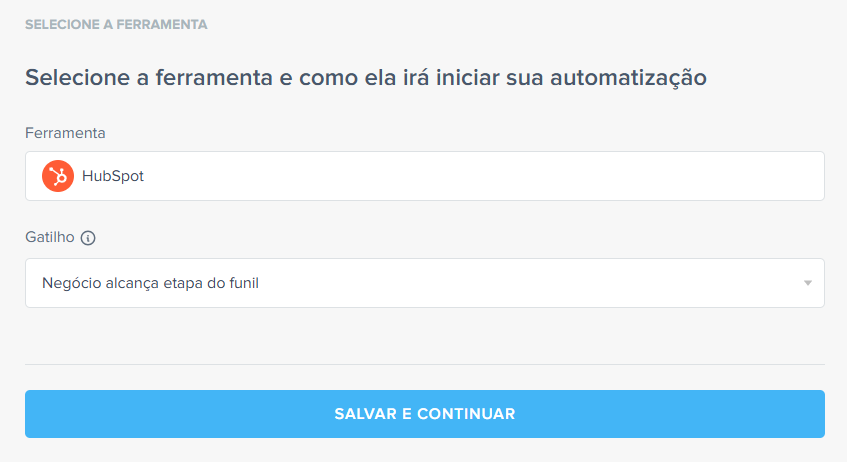The width and height of the screenshot is (847, 462).
Task: Click the Gatilho field label
Action: click(49, 238)
